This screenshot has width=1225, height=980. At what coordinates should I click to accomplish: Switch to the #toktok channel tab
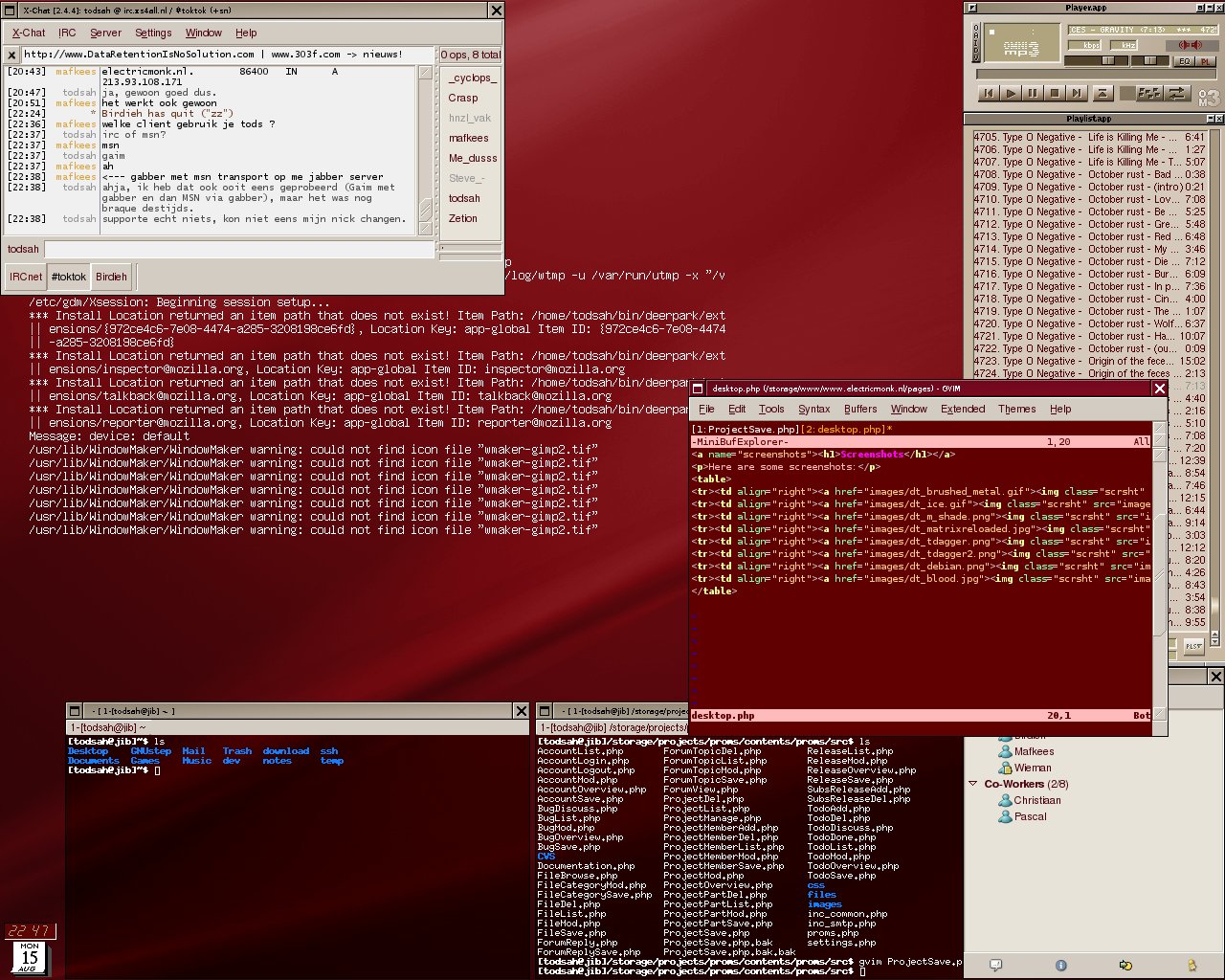(68, 277)
